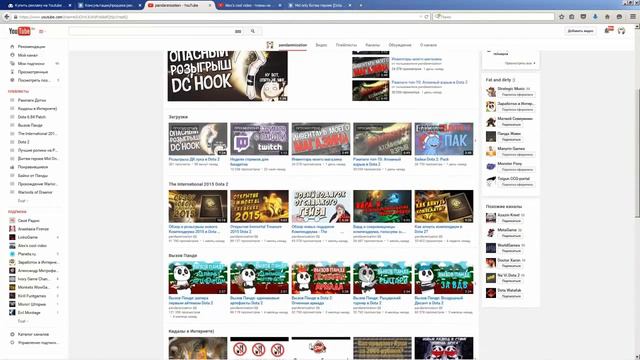Open the YouTube notifications bell
The height and width of the screenshot is (360, 640).
pyautogui.click(x=608, y=31)
